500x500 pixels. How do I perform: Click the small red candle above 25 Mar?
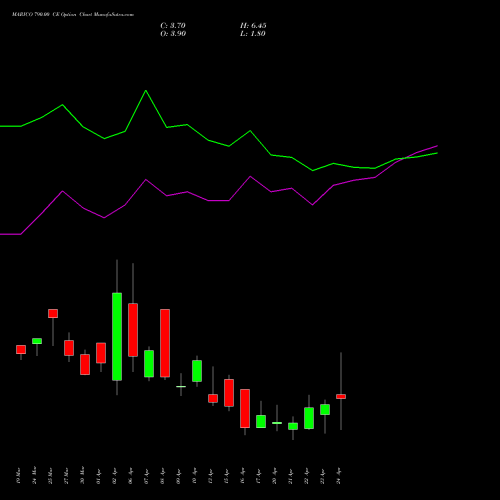pyautogui.click(x=53, y=313)
